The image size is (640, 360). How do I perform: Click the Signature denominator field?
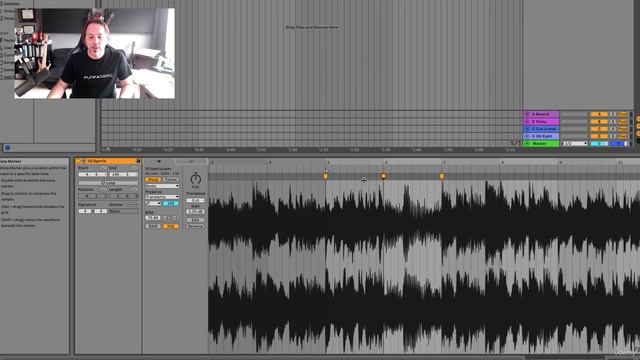(x=100, y=211)
